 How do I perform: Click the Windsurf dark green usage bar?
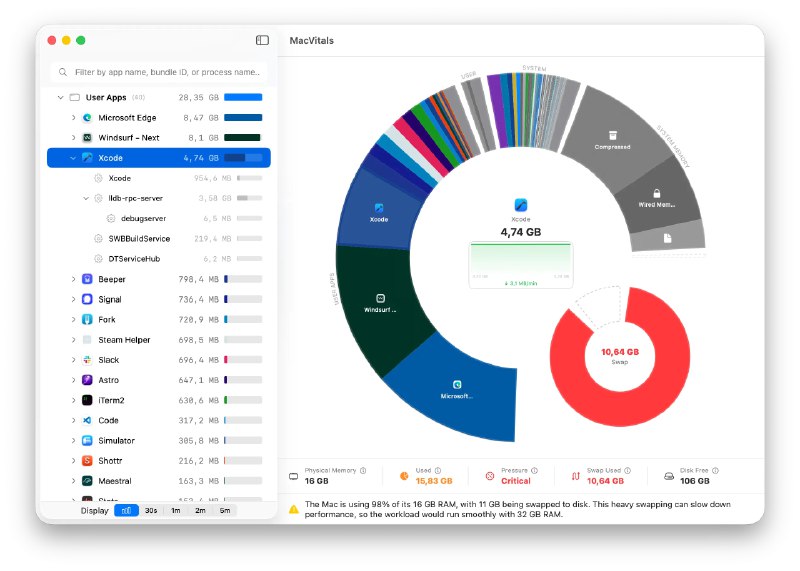(x=242, y=138)
